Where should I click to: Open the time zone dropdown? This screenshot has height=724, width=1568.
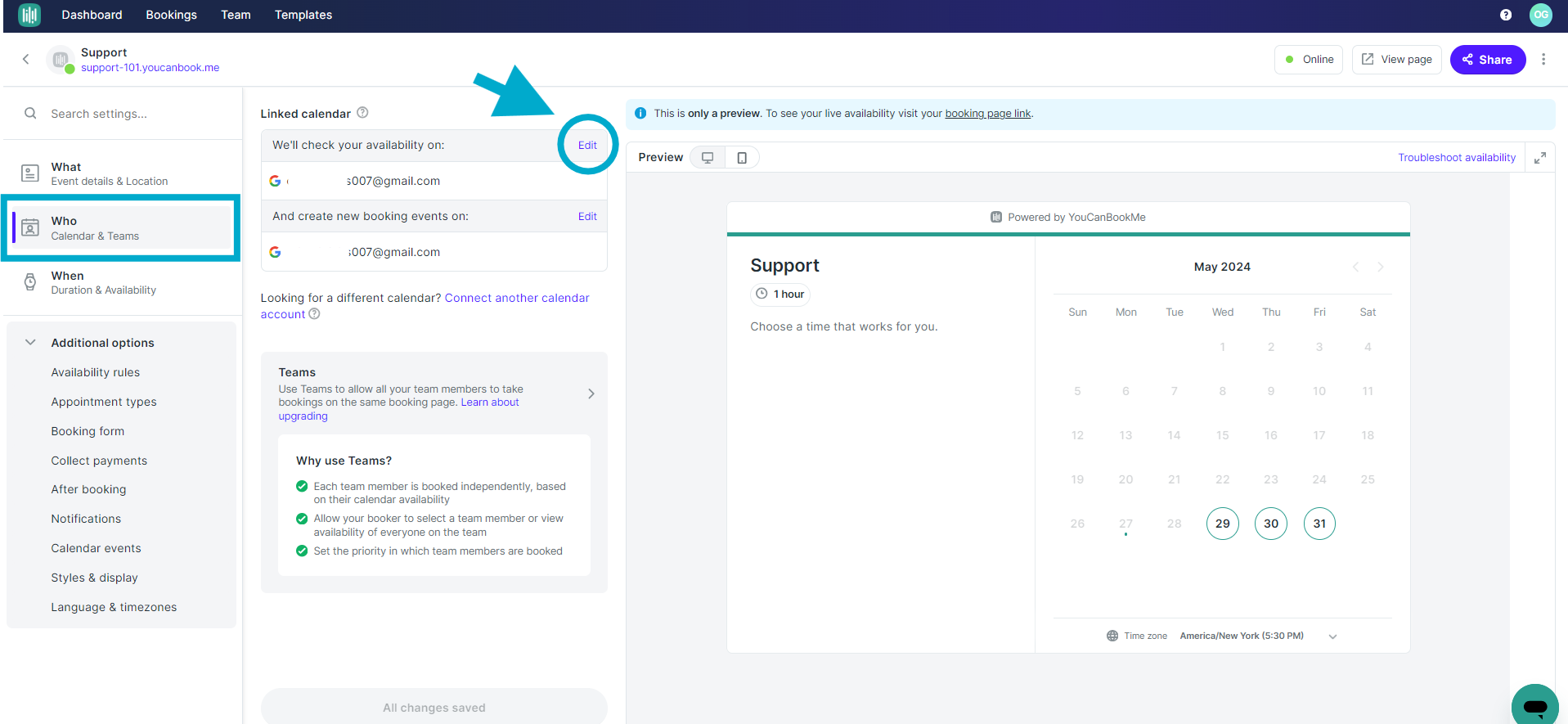1332,636
